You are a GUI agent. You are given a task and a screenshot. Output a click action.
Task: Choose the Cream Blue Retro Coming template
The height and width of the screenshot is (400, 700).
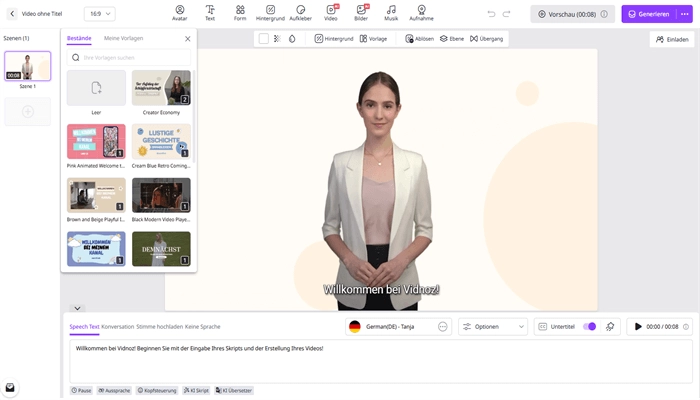pos(161,142)
